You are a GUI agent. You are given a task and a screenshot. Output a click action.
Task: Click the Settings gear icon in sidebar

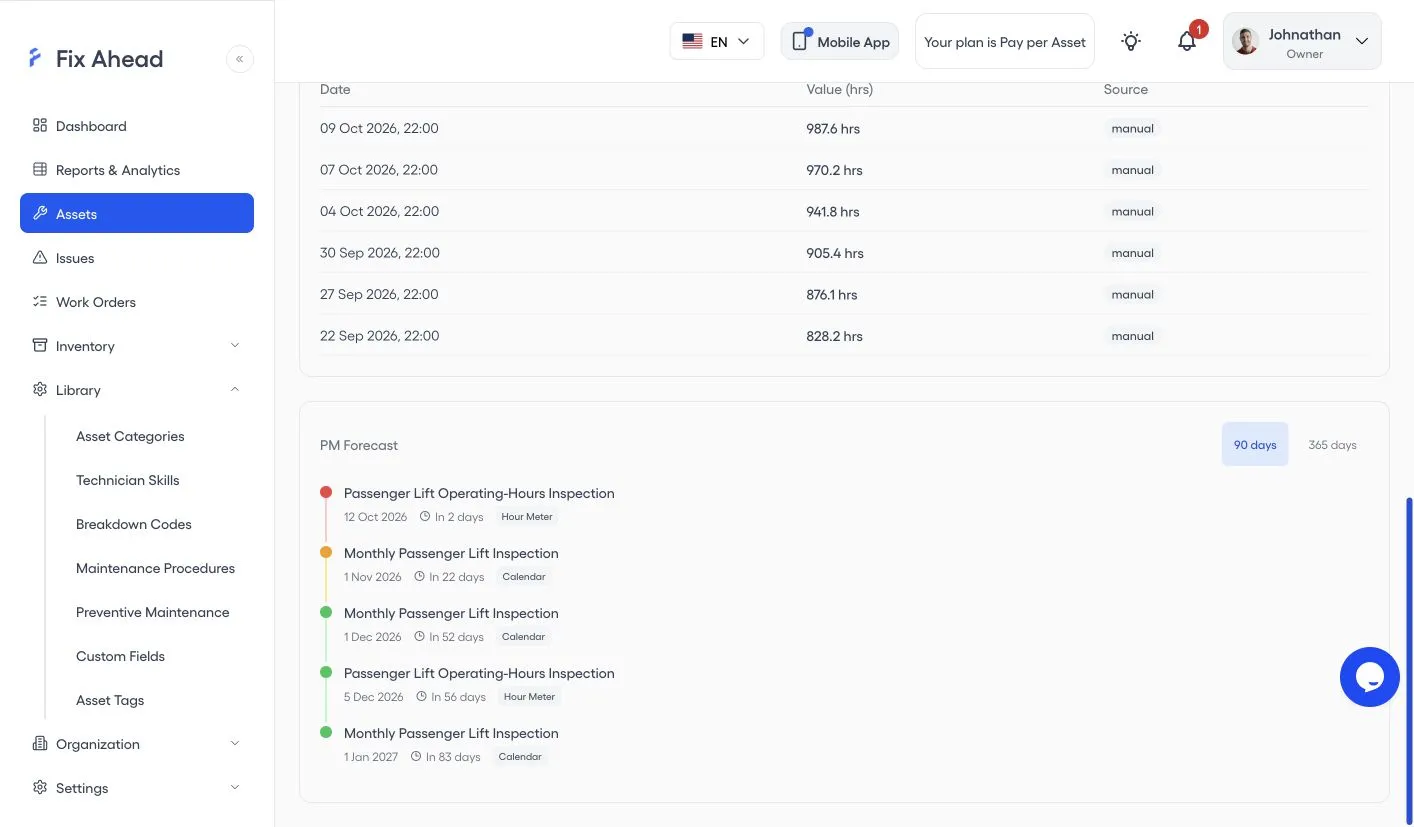40,787
